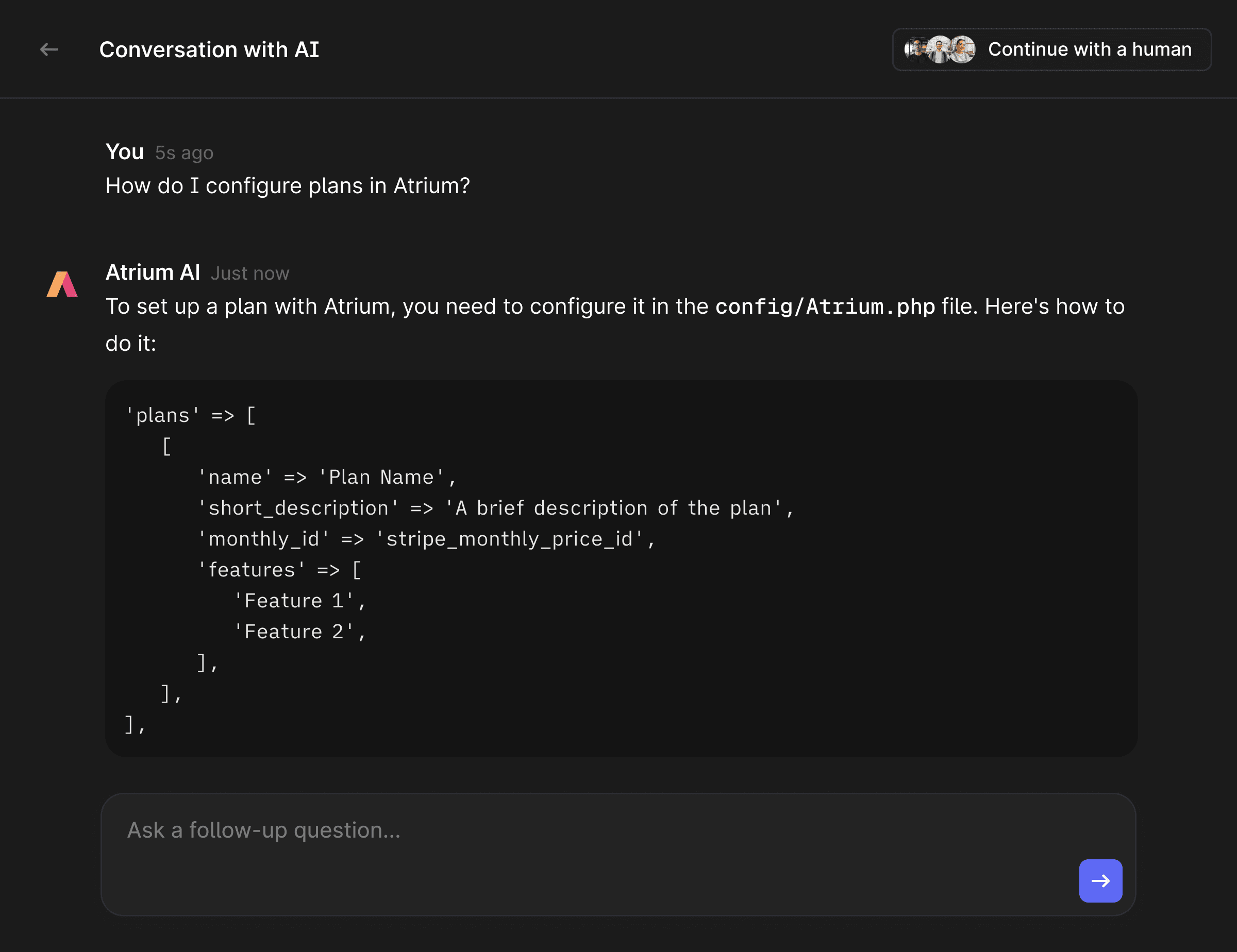The image size is (1237, 952).
Task: Click the user question about configuring plans
Action: click(x=287, y=185)
